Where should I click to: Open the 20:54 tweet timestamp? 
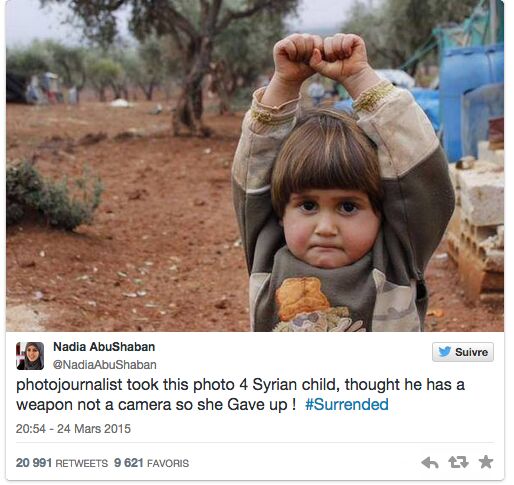pyautogui.click(x=31, y=429)
